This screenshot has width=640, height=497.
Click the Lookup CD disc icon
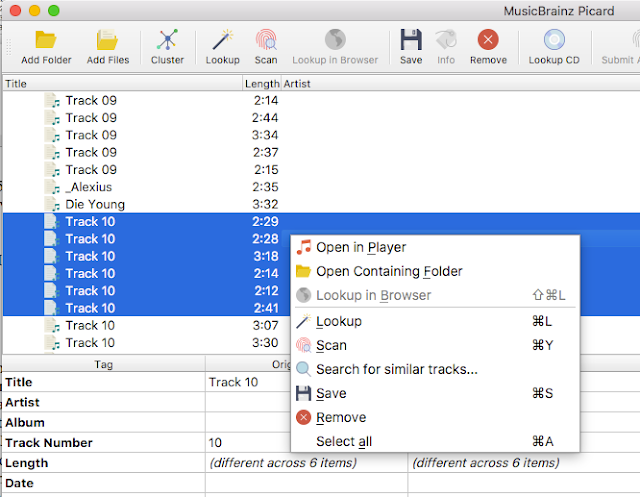click(x=554, y=40)
